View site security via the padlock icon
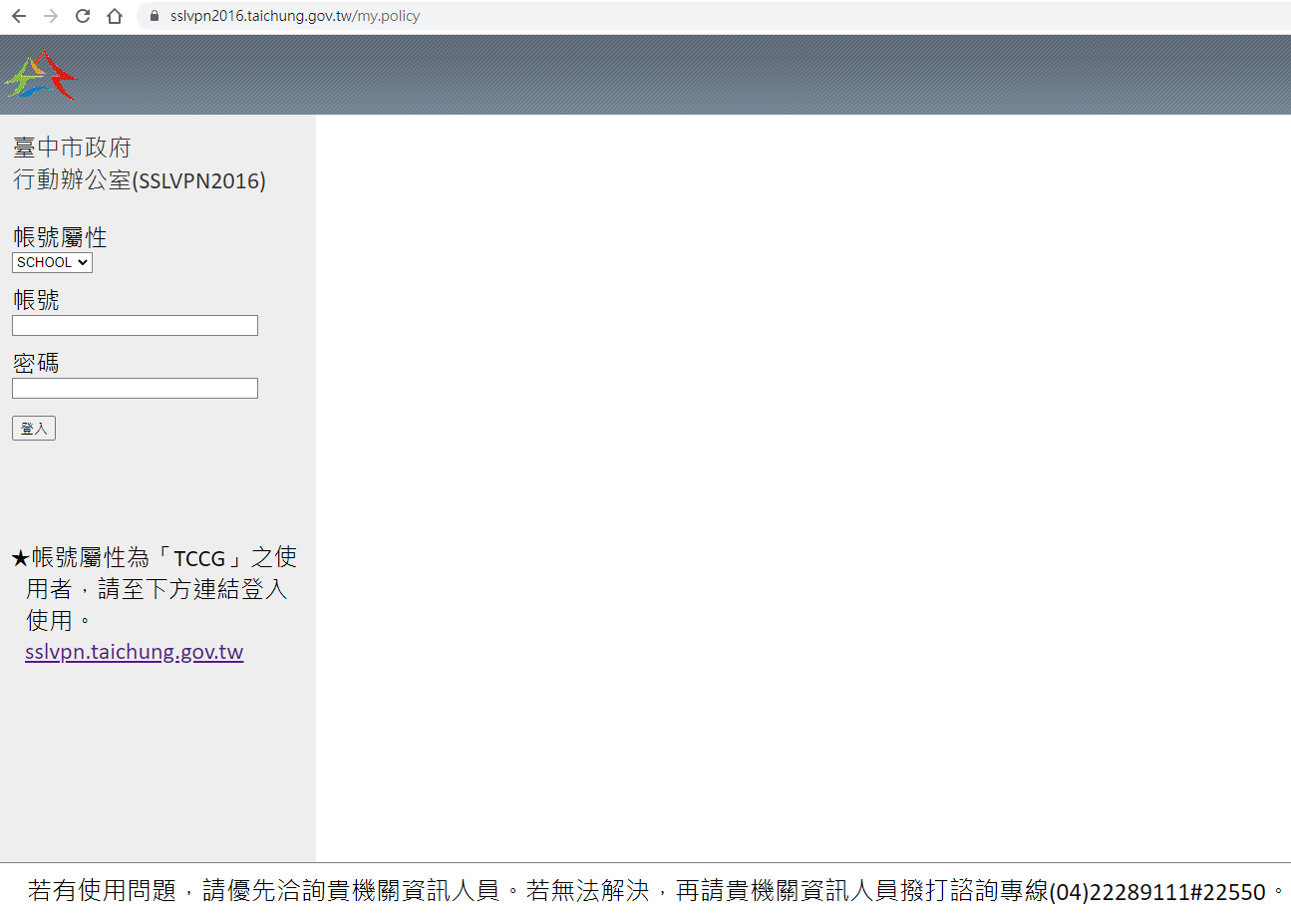Viewport: 1291px width, 924px height. [x=154, y=16]
